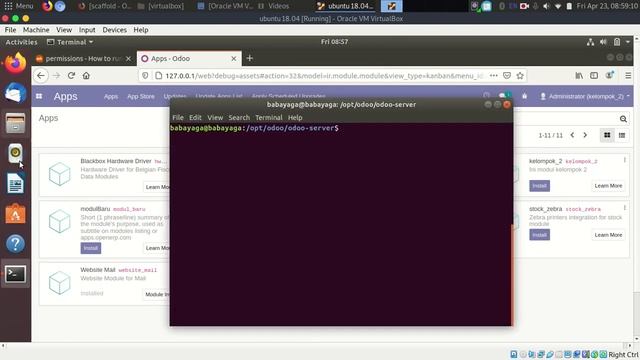
Task: Open App Store link in Odoo navbar
Action: coord(141,96)
